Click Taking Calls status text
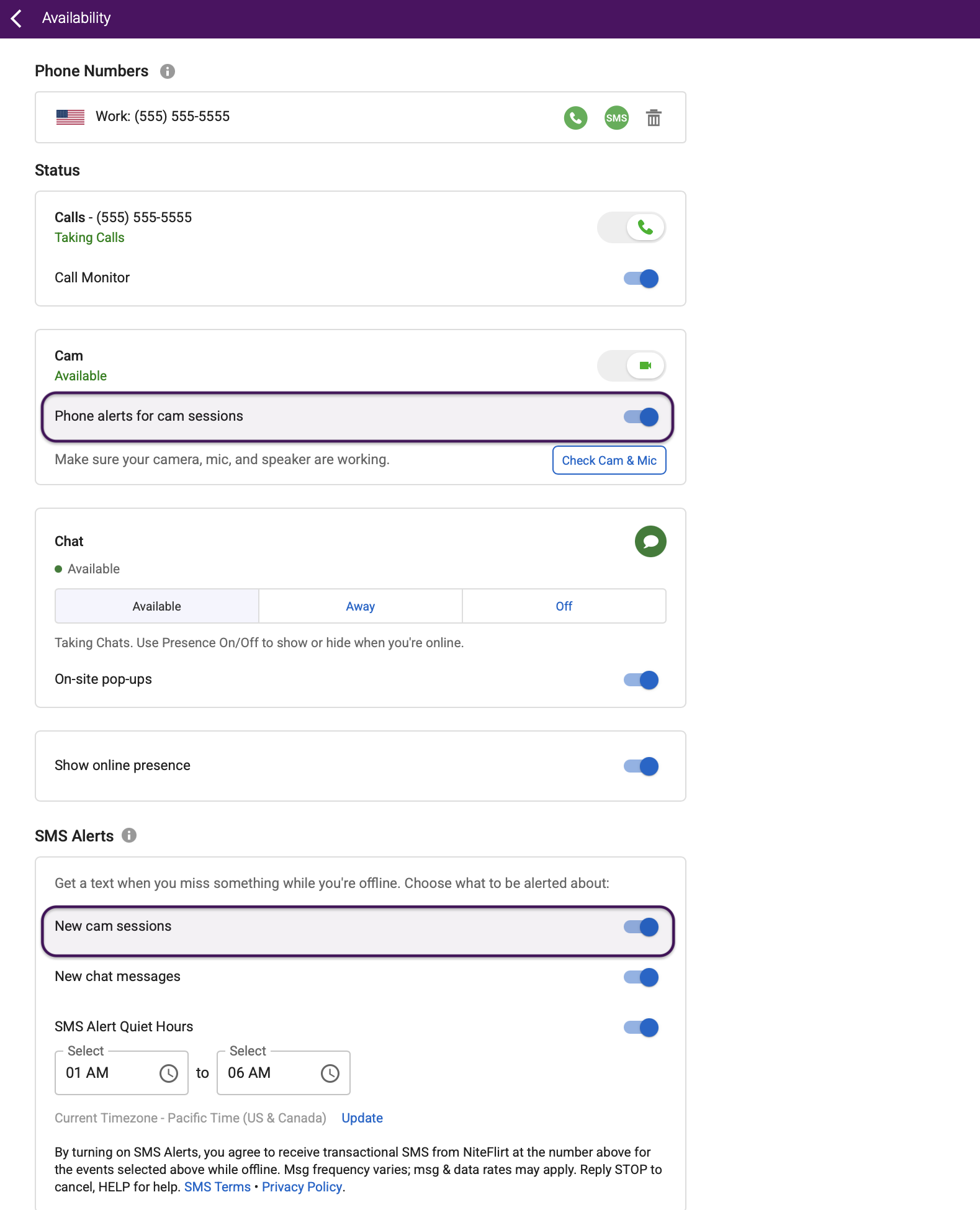This screenshot has width=980, height=1210. pos(89,238)
